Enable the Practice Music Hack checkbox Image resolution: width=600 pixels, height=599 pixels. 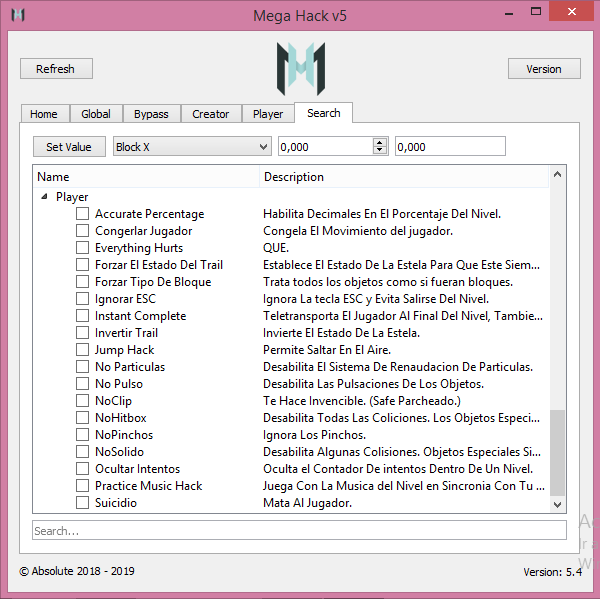82,485
